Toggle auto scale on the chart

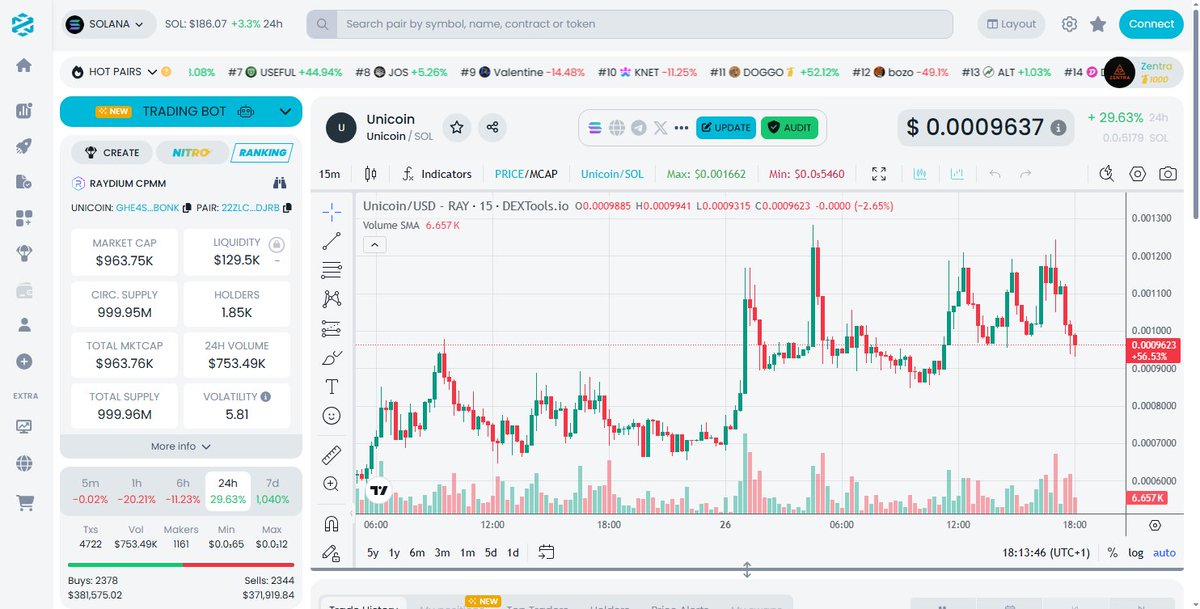[1164, 552]
